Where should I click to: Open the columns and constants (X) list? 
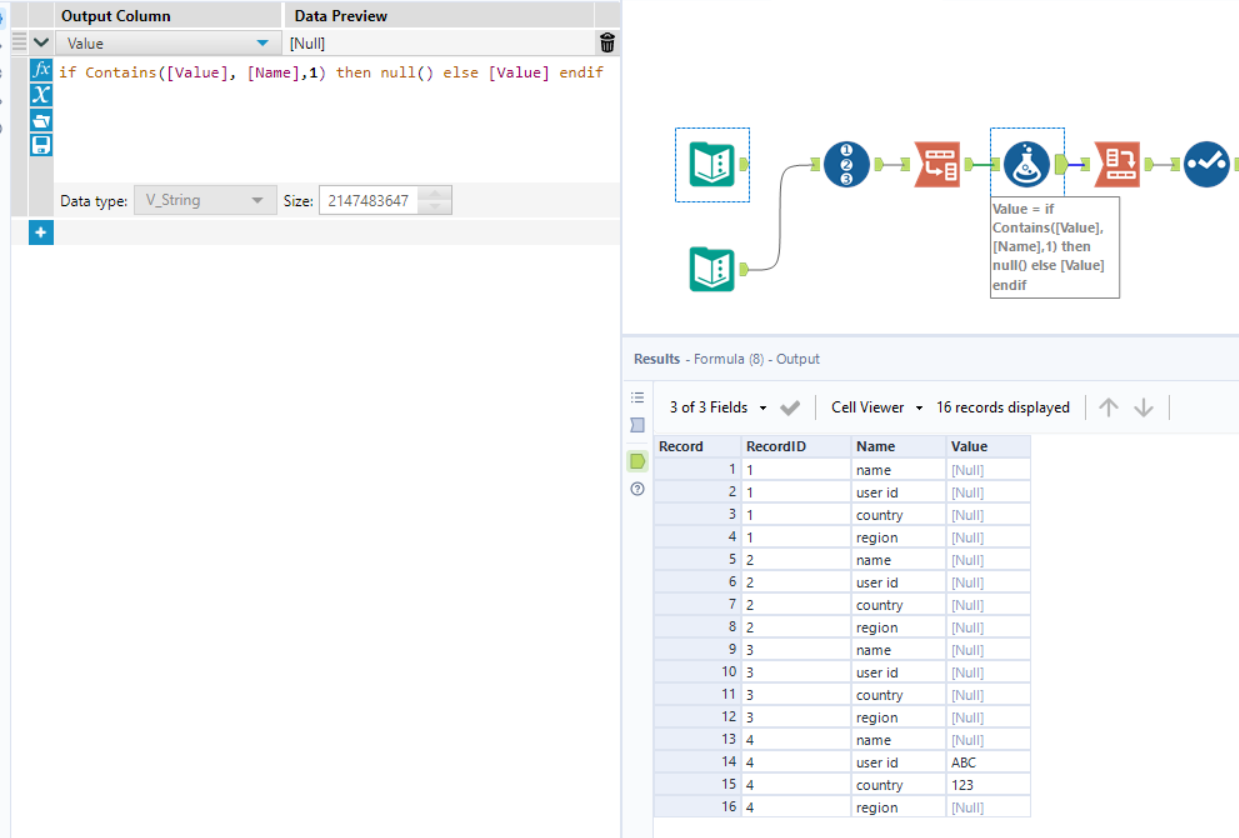pyautogui.click(x=41, y=95)
